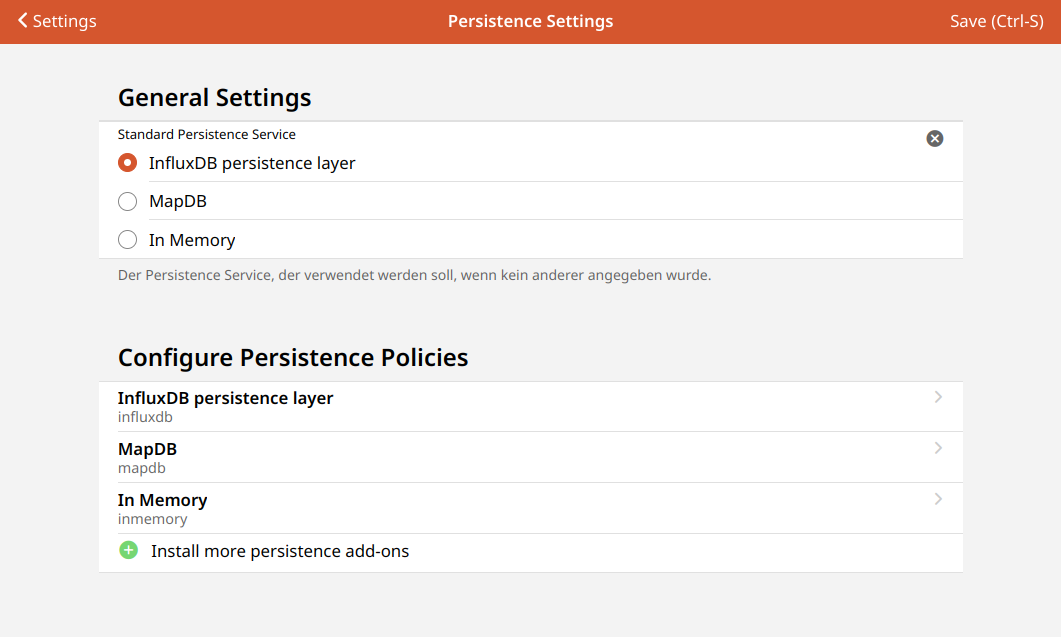Click the green plus install icon
Screen dimensions: 1061x637
[128, 550]
